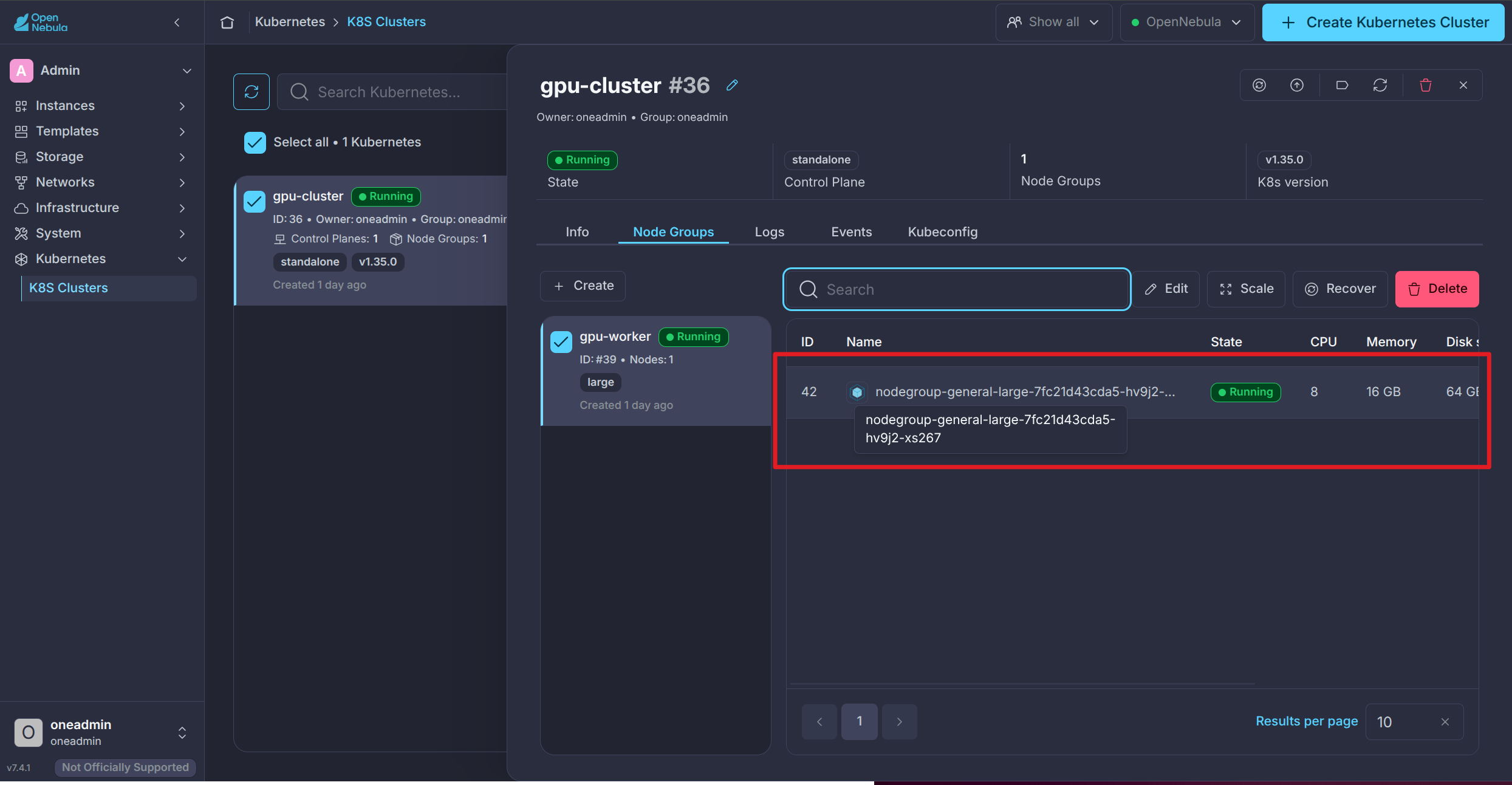Close the gpu-cluster detail panel

[x=1463, y=85]
